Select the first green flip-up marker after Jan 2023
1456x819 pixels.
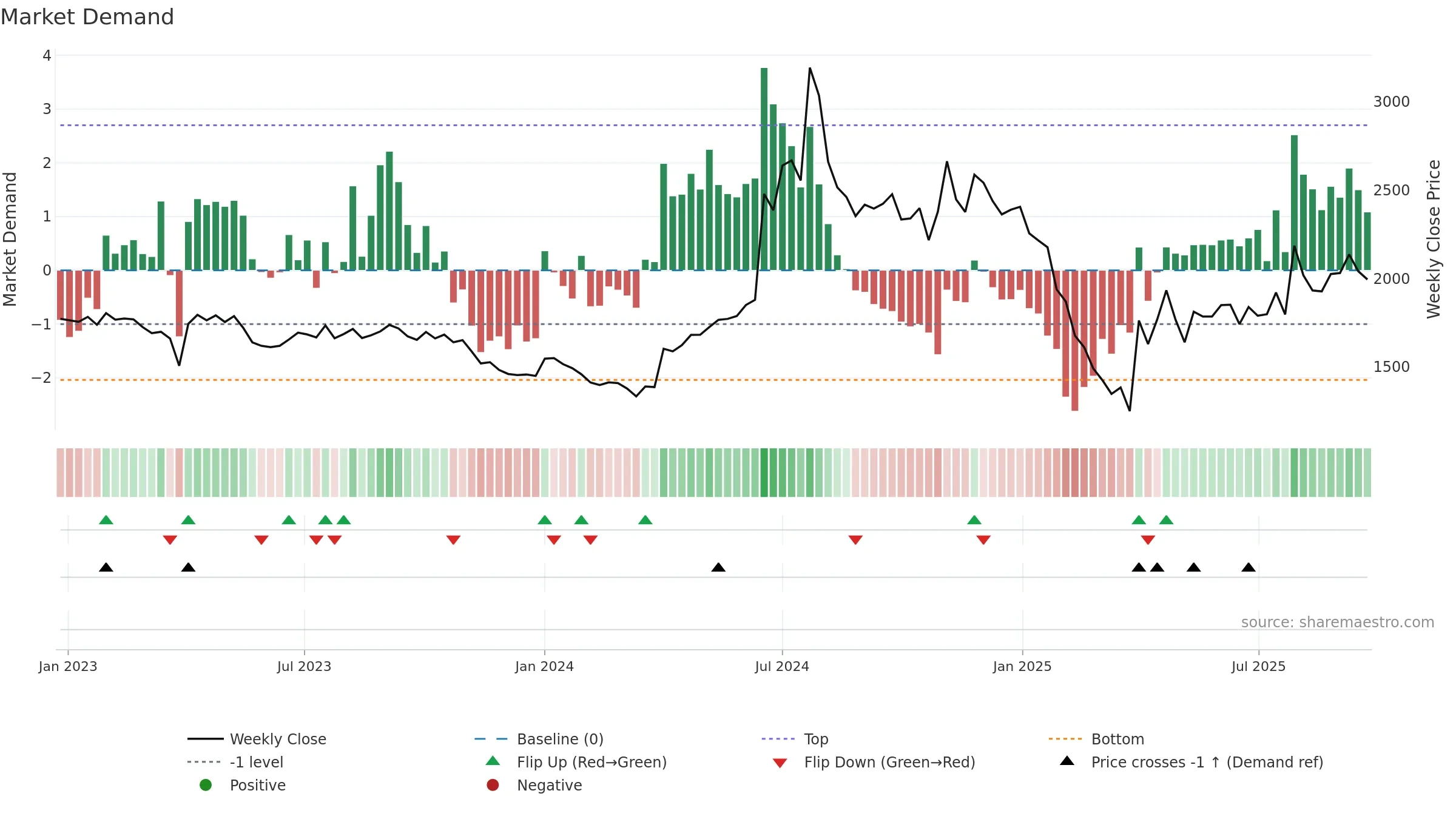106,519
